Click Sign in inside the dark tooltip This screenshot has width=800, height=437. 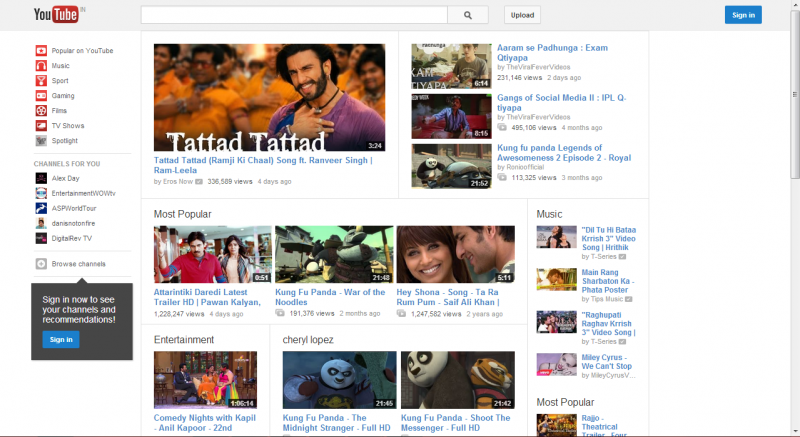[61, 340]
